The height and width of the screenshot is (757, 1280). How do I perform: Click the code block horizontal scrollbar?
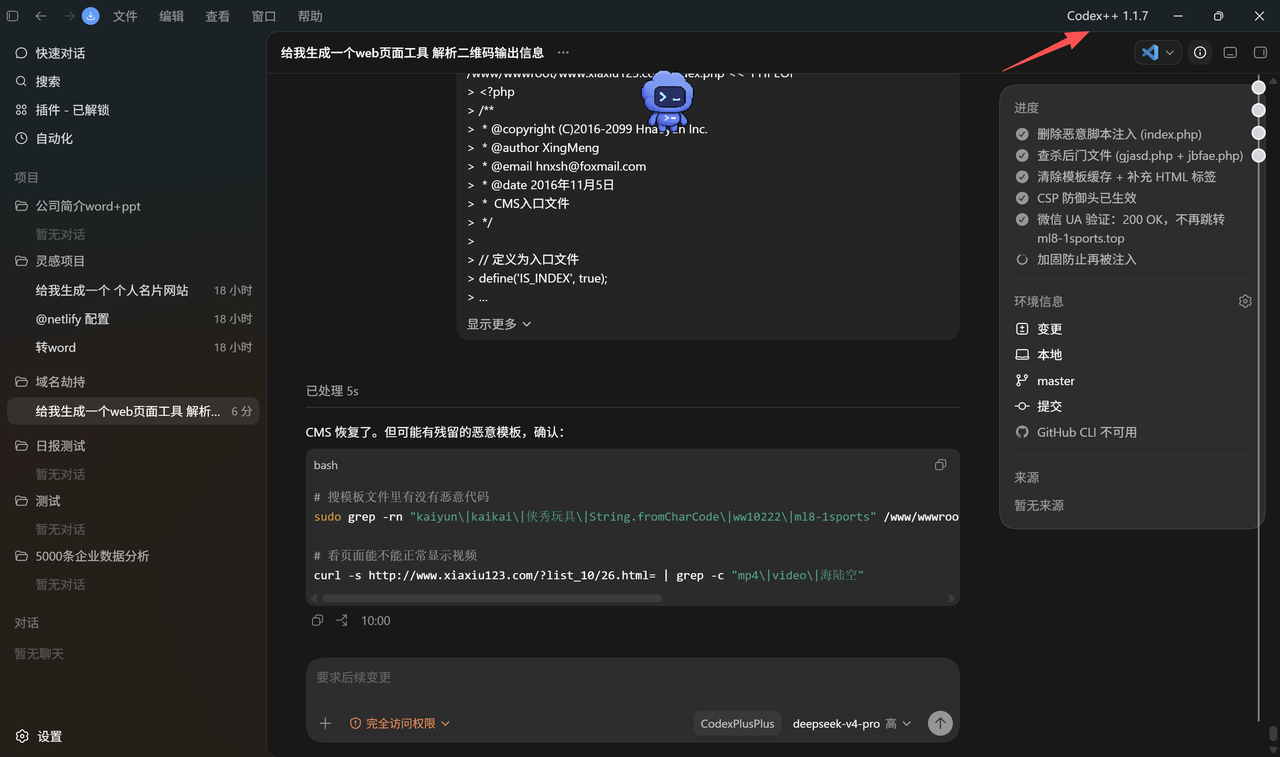492,599
